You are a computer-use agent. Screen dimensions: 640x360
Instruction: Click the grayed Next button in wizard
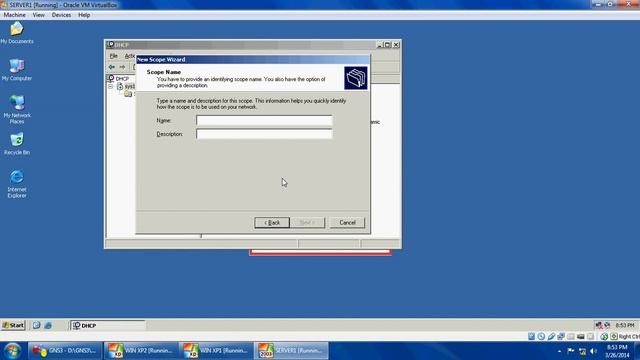[307, 222]
